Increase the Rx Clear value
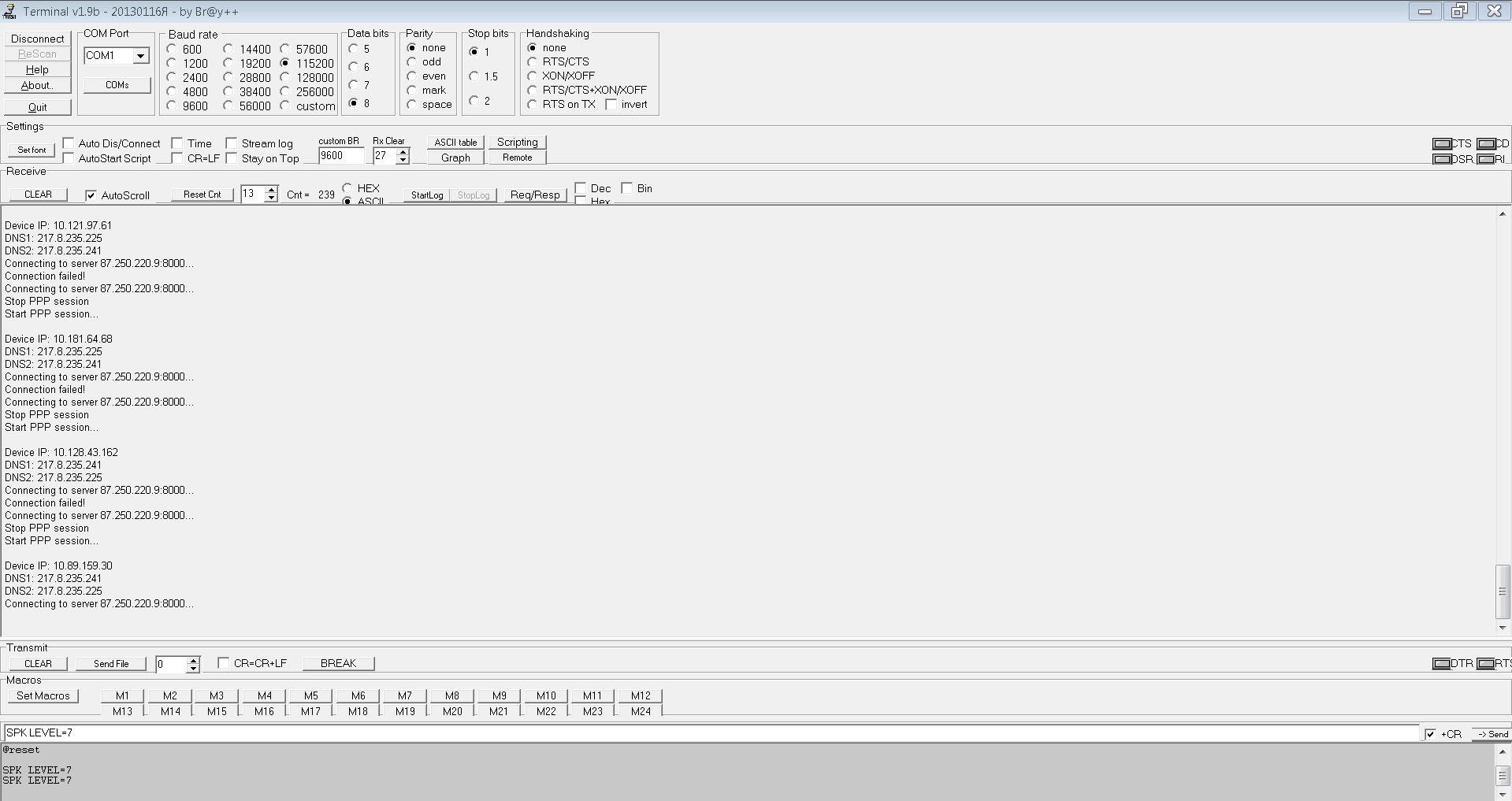1512x801 pixels. click(x=403, y=152)
